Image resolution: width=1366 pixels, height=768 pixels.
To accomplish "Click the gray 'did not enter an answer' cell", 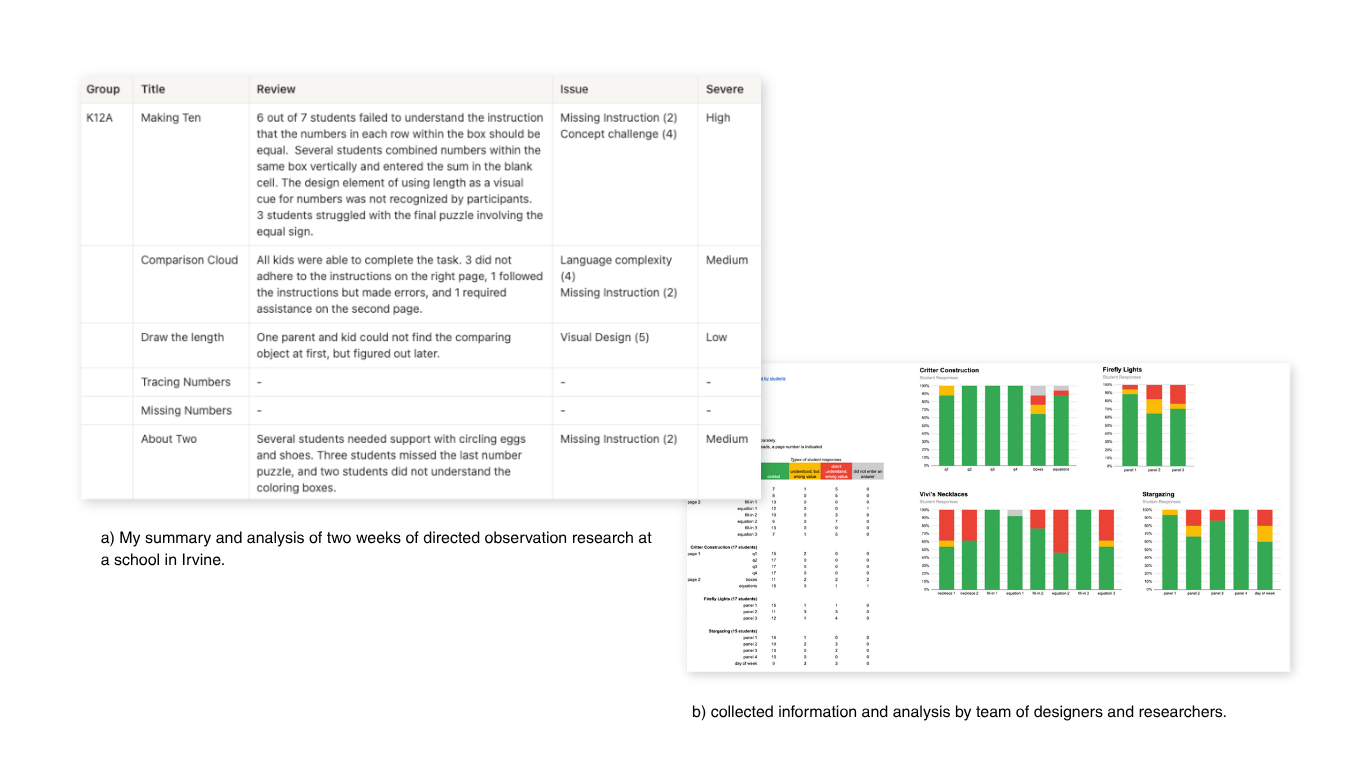I will point(868,471).
